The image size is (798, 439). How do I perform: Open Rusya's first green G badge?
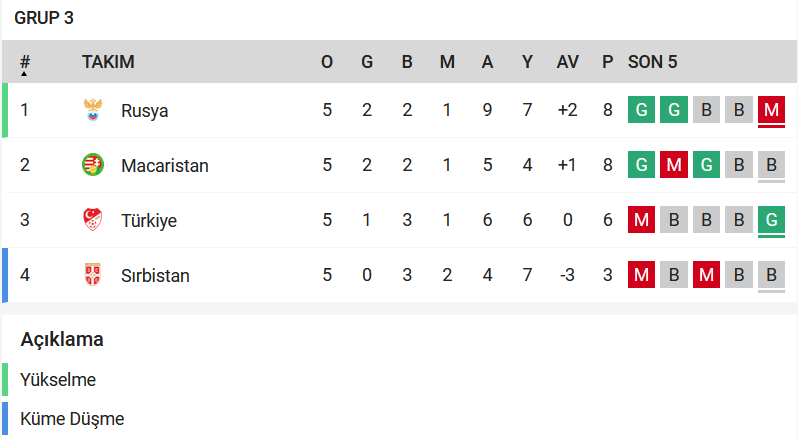click(641, 110)
